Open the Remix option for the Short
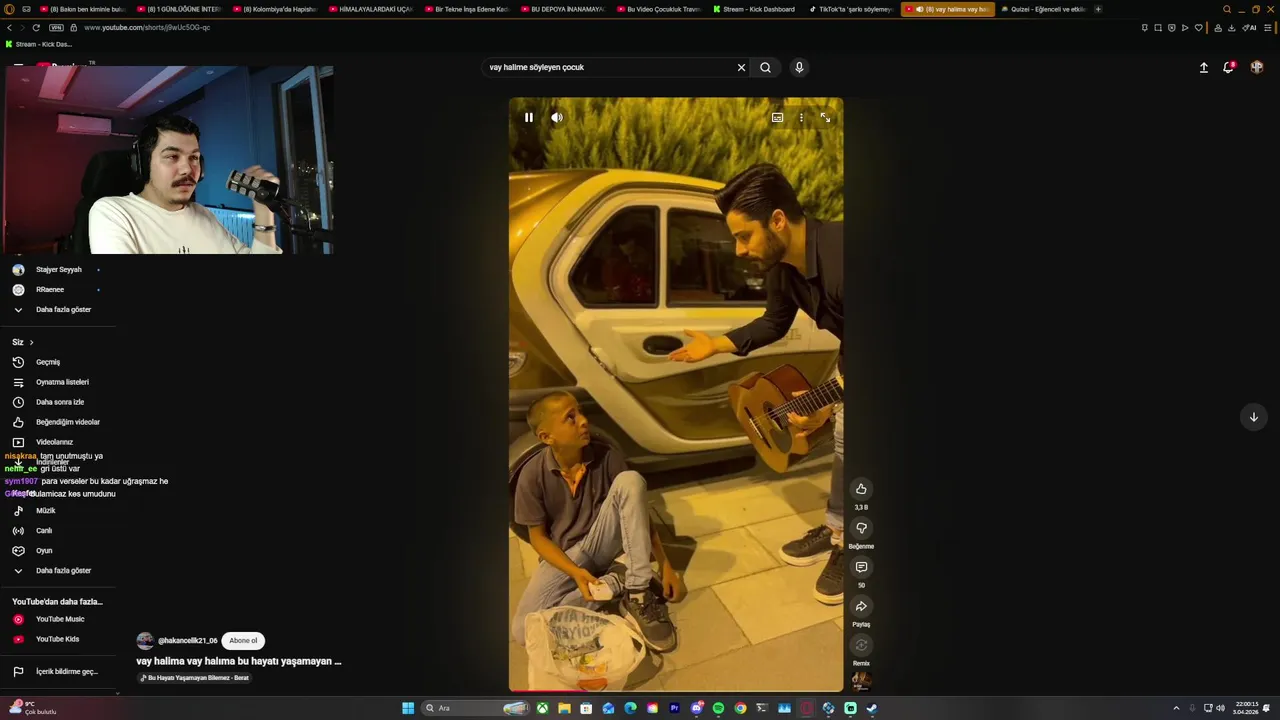1280x720 pixels. (861, 645)
